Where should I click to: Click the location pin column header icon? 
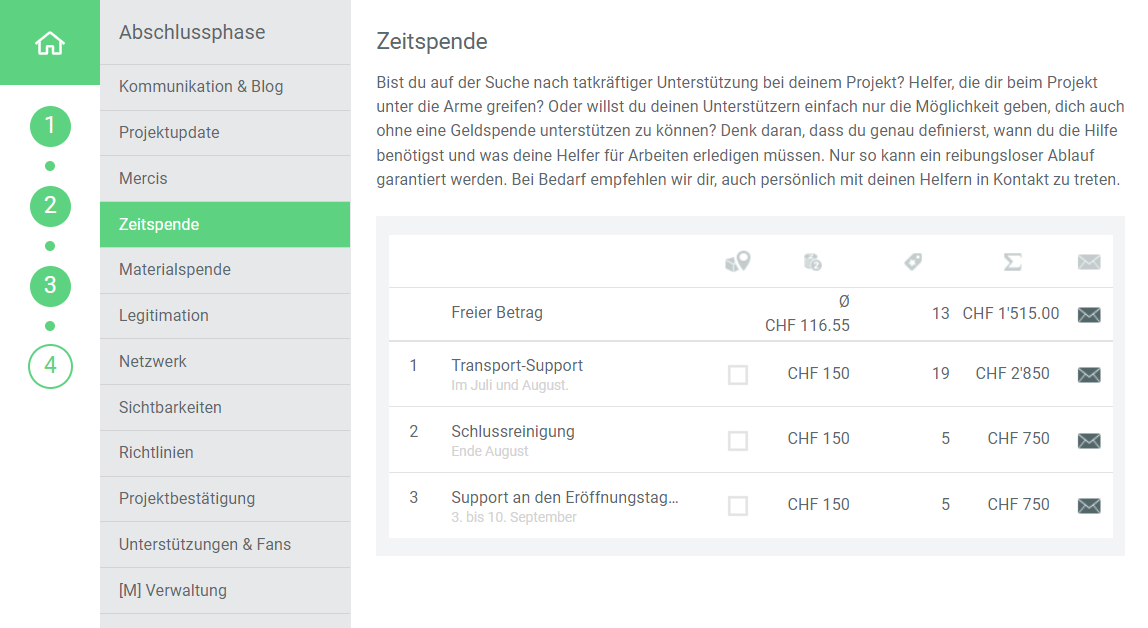(737, 262)
